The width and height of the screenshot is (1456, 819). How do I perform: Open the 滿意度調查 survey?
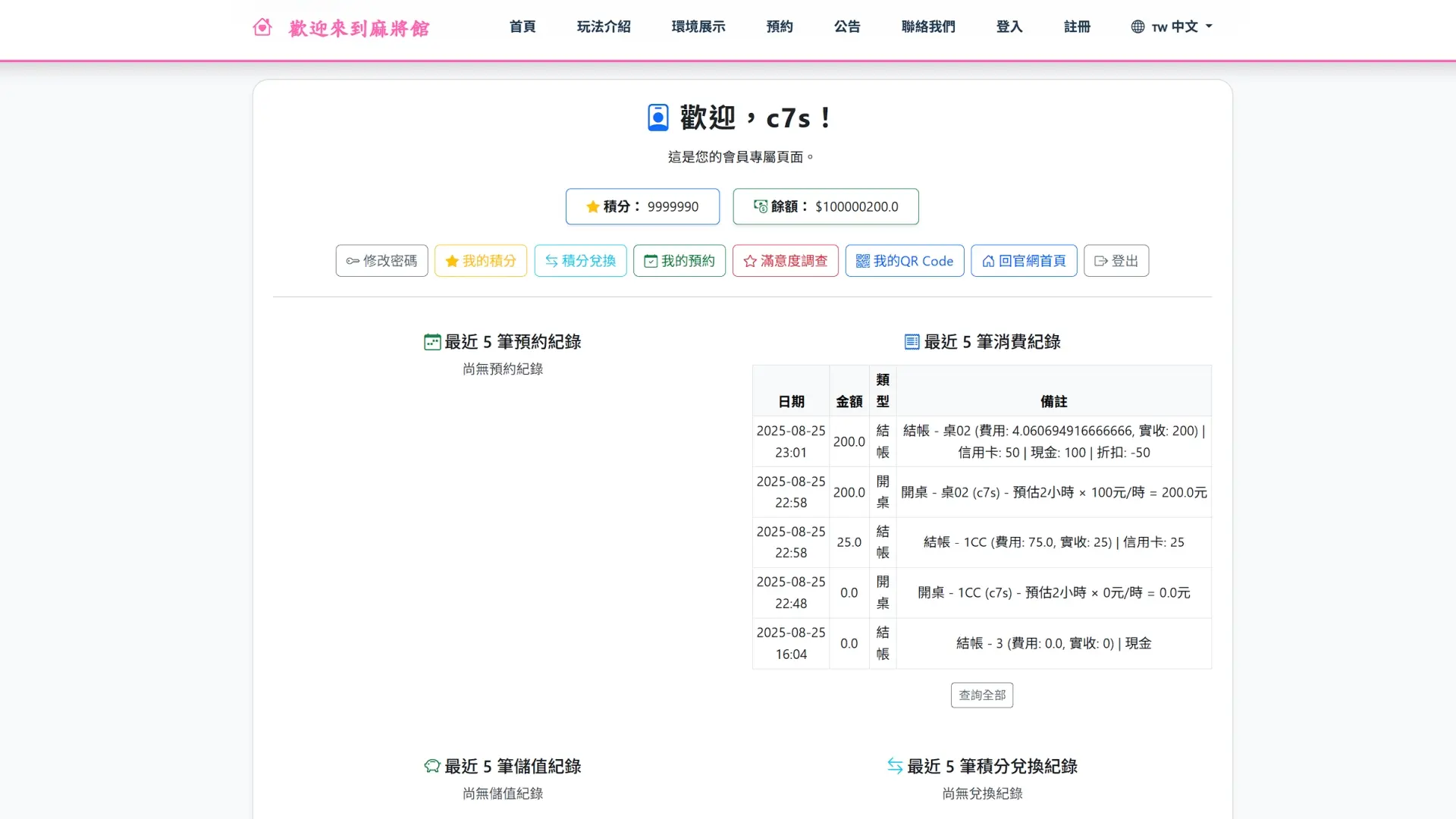click(786, 261)
